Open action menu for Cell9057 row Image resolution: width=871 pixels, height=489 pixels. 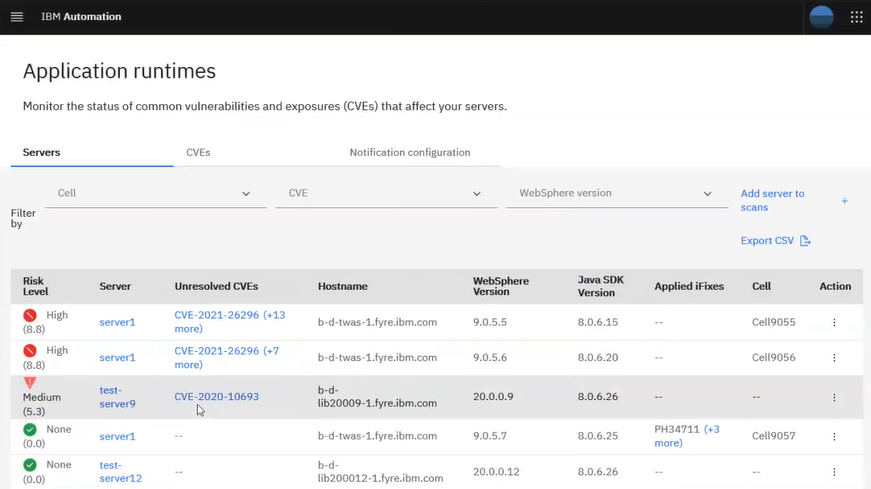[834, 436]
